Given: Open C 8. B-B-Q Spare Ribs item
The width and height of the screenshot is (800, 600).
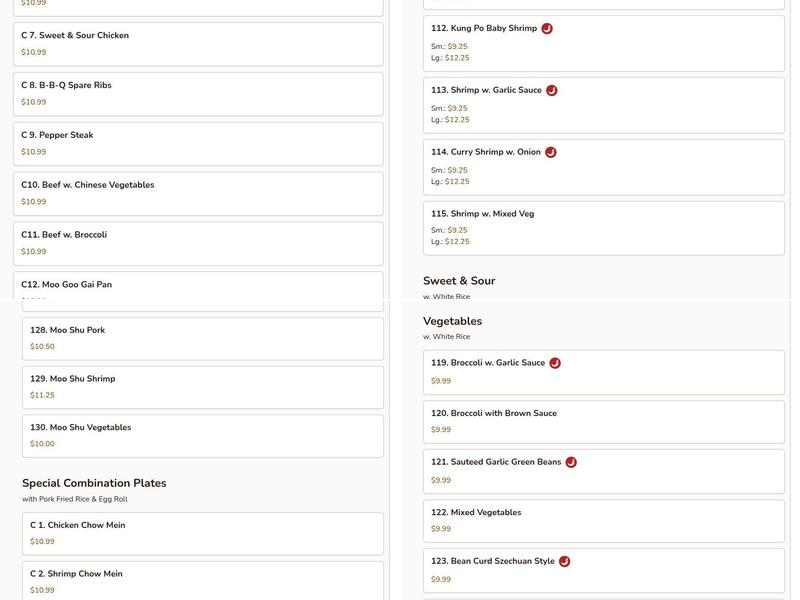Looking at the screenshot, I should click(198, 94).
